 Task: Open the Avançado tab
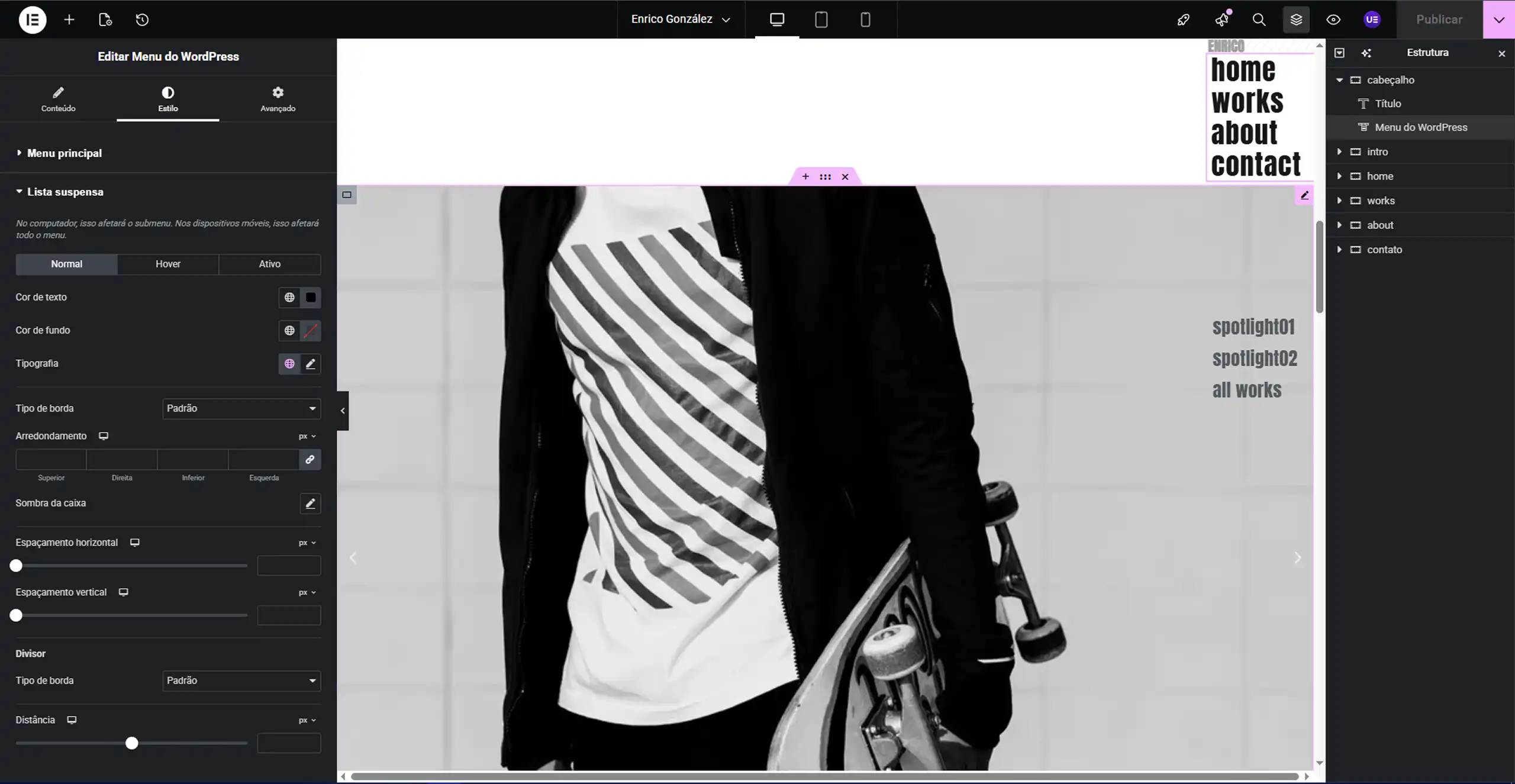[278, 99]
